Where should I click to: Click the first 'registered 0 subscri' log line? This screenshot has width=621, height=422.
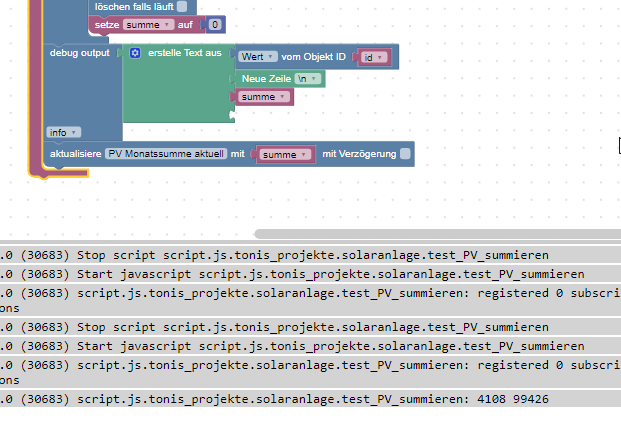[310, 300]
